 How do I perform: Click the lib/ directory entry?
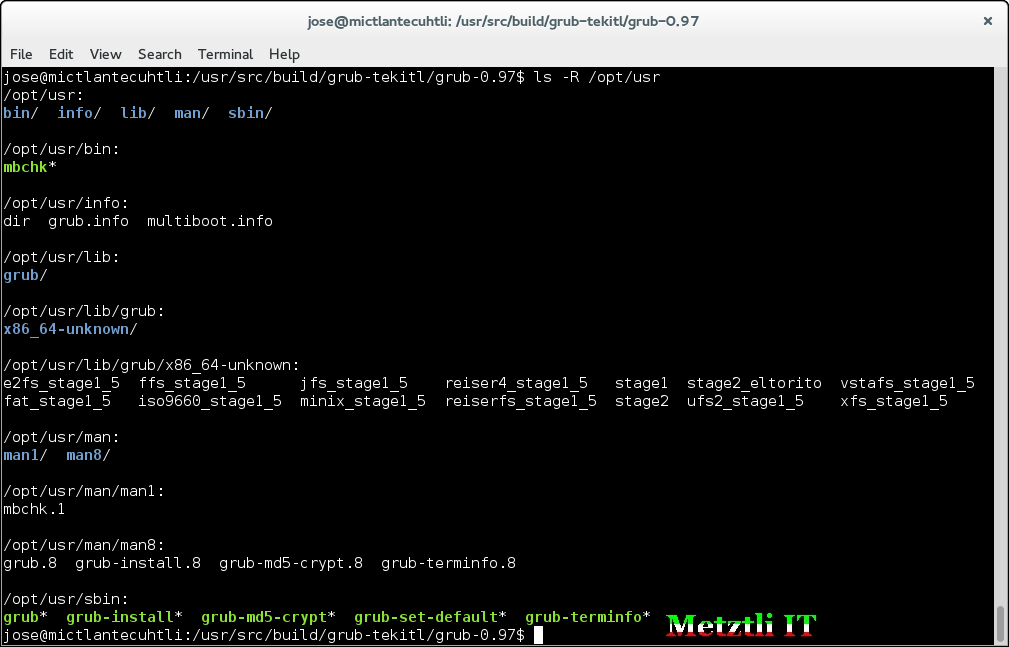[x=138, y=113]
